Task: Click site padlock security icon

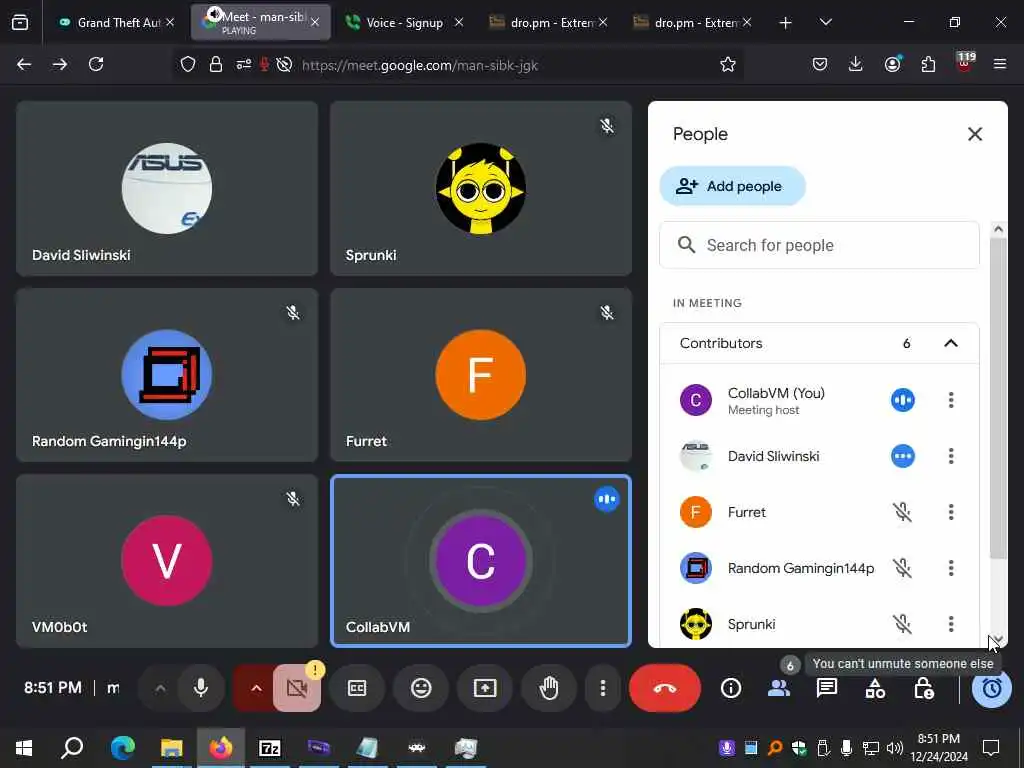Action: pyautogui.click(x=216, y=64)
